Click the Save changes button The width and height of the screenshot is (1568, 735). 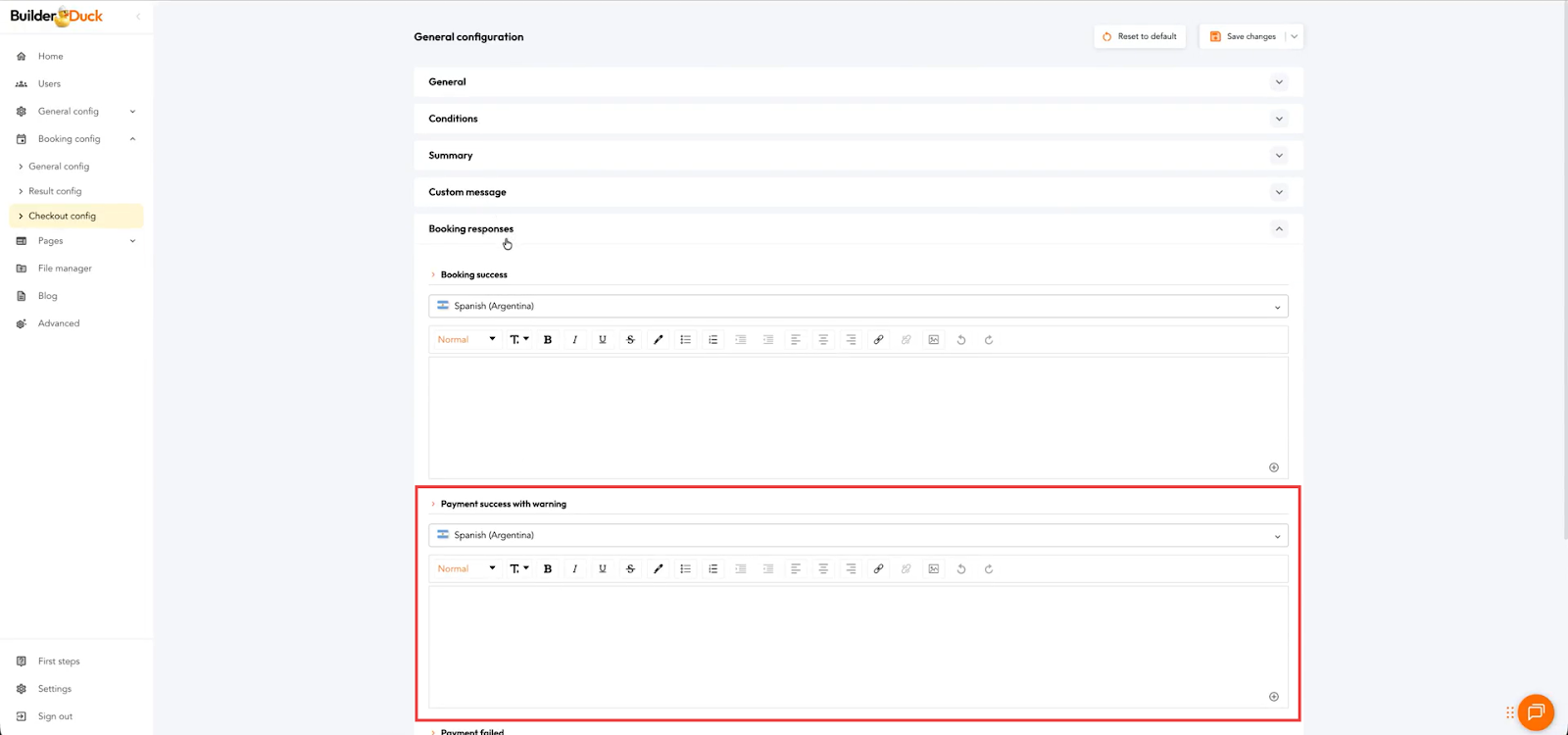[1243, 37]
